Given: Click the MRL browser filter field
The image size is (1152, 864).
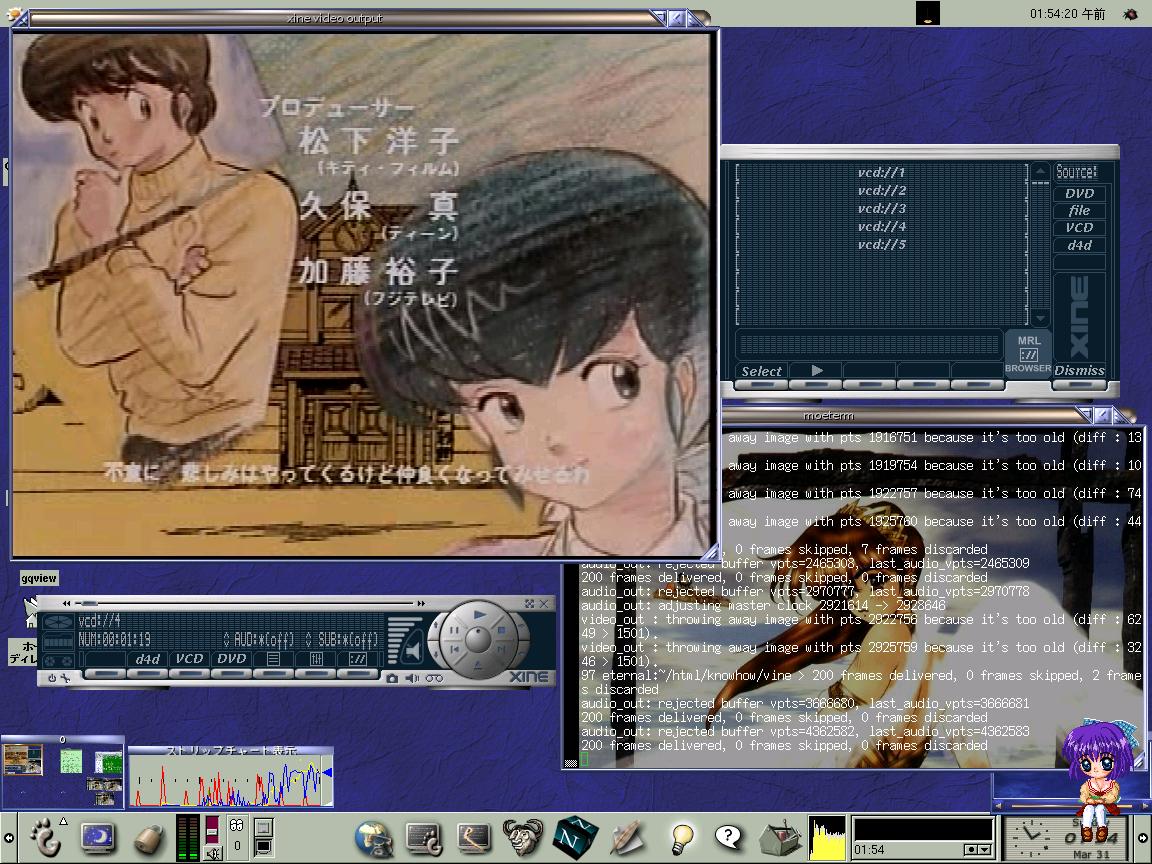Looking at the screenshot, I should (868, 343).
